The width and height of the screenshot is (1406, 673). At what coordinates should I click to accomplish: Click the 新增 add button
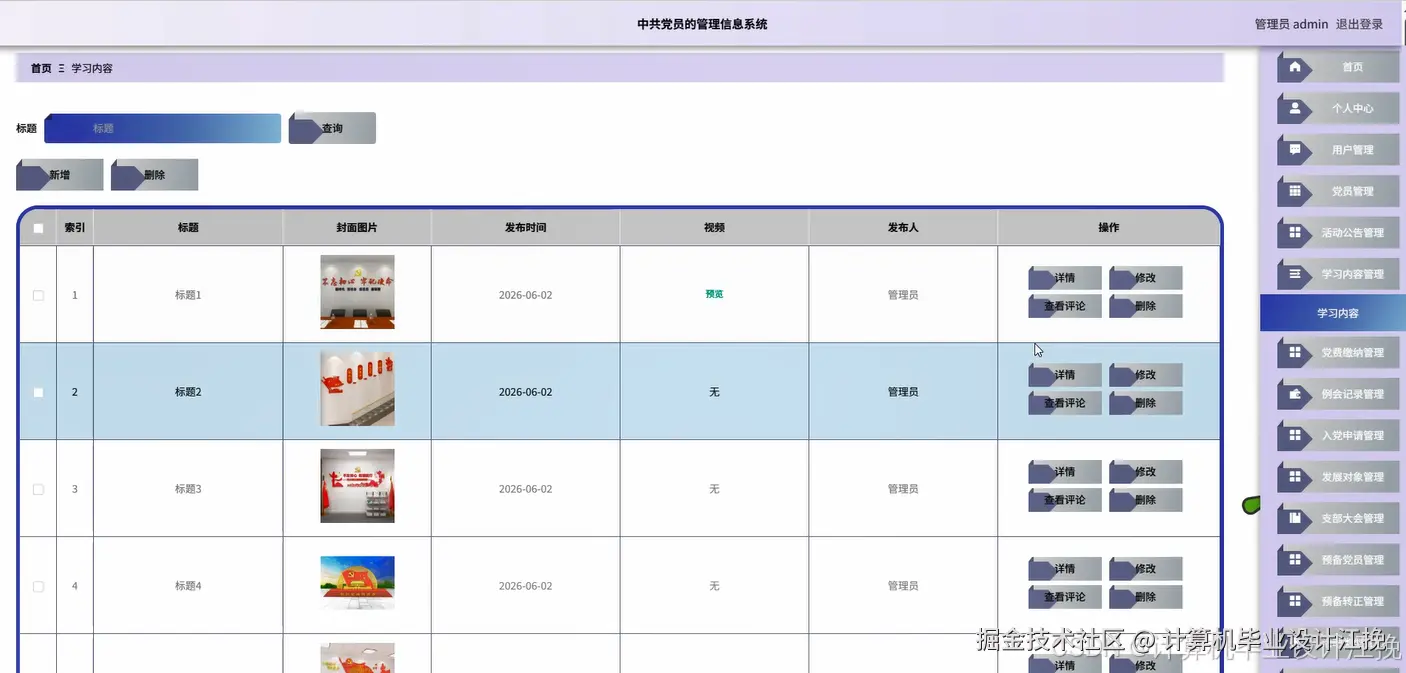(60, 175)
